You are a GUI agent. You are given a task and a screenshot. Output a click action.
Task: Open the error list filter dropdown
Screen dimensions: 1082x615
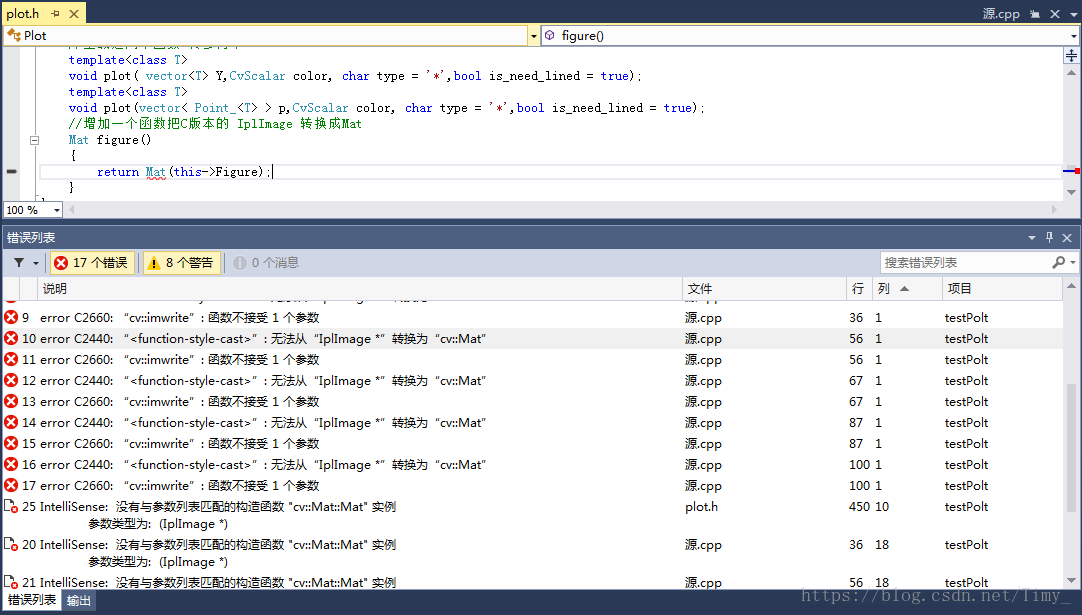[x=26, y=262]
